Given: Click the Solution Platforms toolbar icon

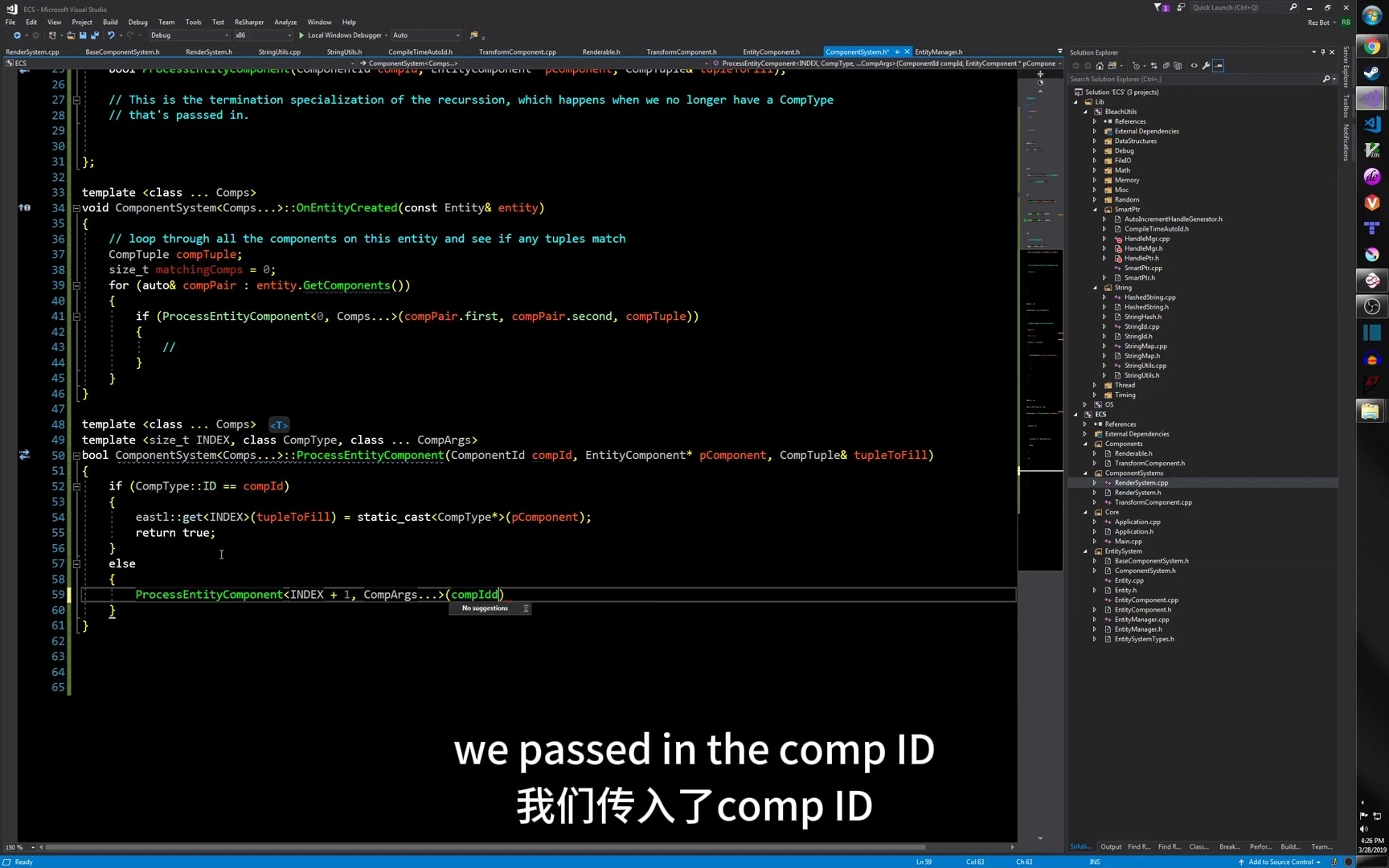Looking at the screenshot, I should [x=473, y=35].
